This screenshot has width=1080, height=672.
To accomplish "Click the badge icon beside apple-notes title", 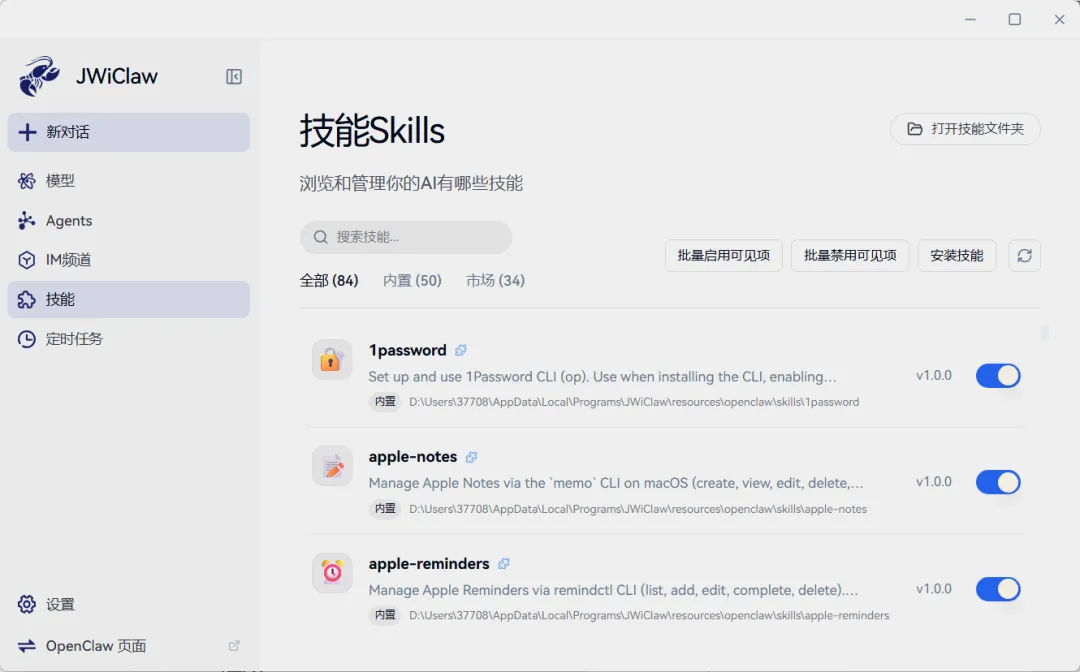I will (472, 457).
